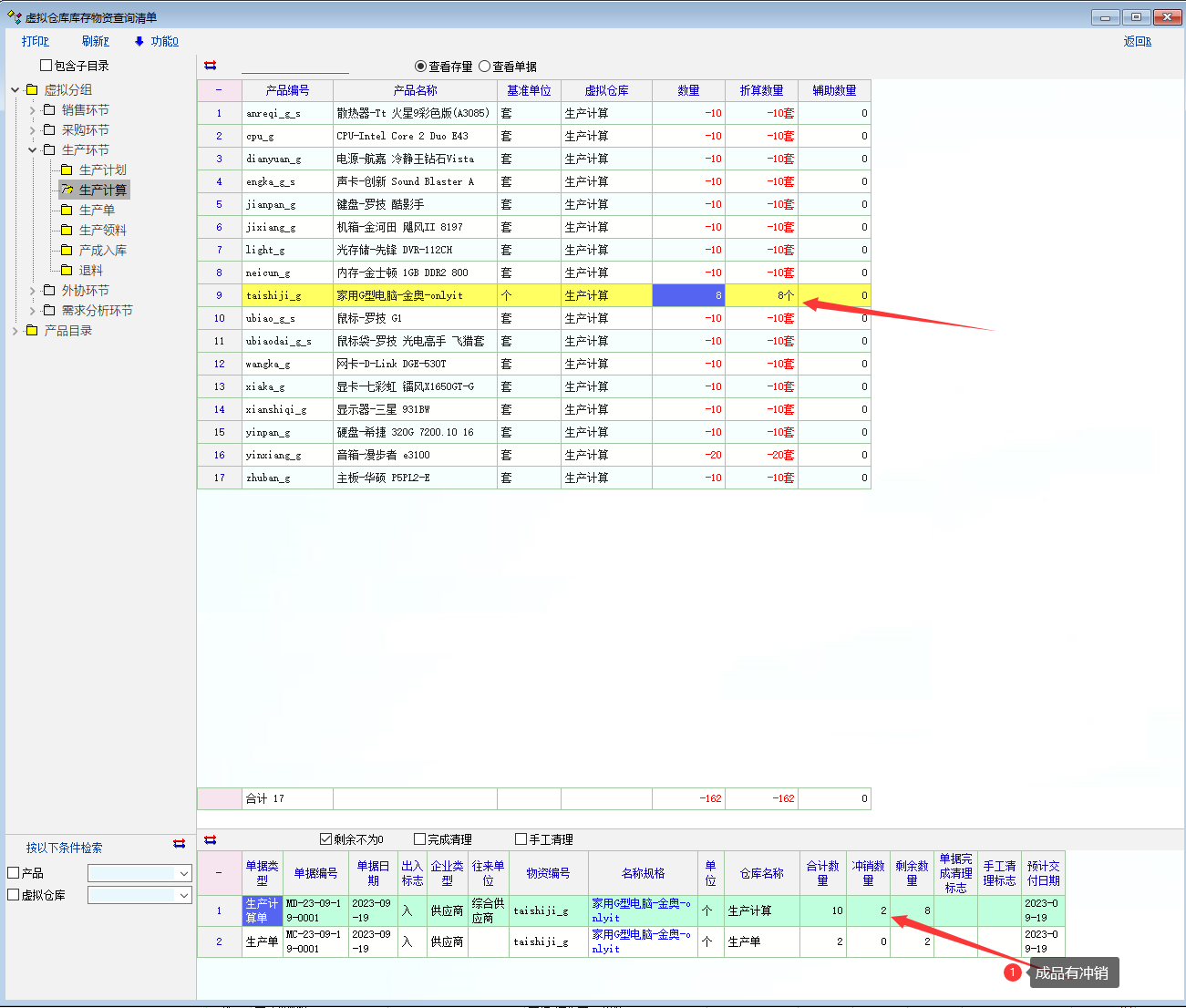
Task: Click the 产品编号 column header
Action: pyautogui.click(x=287, y=90)
